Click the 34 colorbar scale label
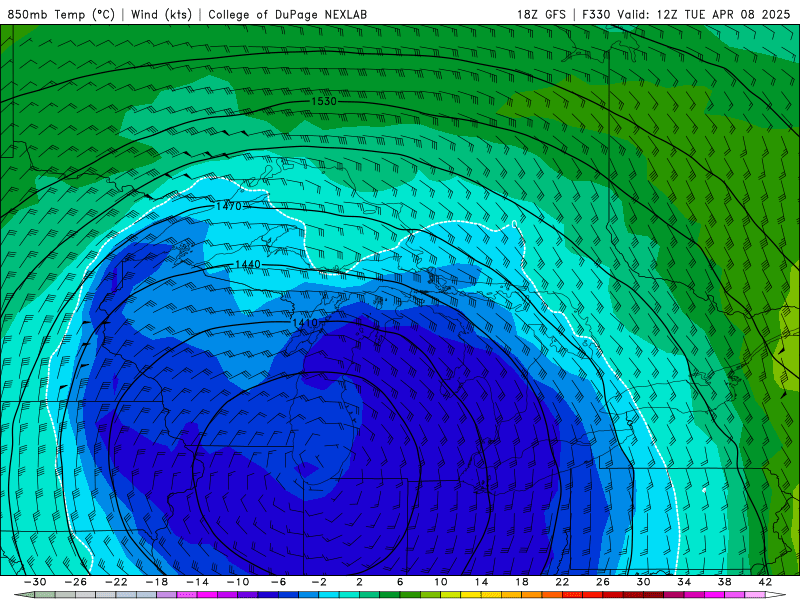This screenshot has width=800, height=600. 684,582
